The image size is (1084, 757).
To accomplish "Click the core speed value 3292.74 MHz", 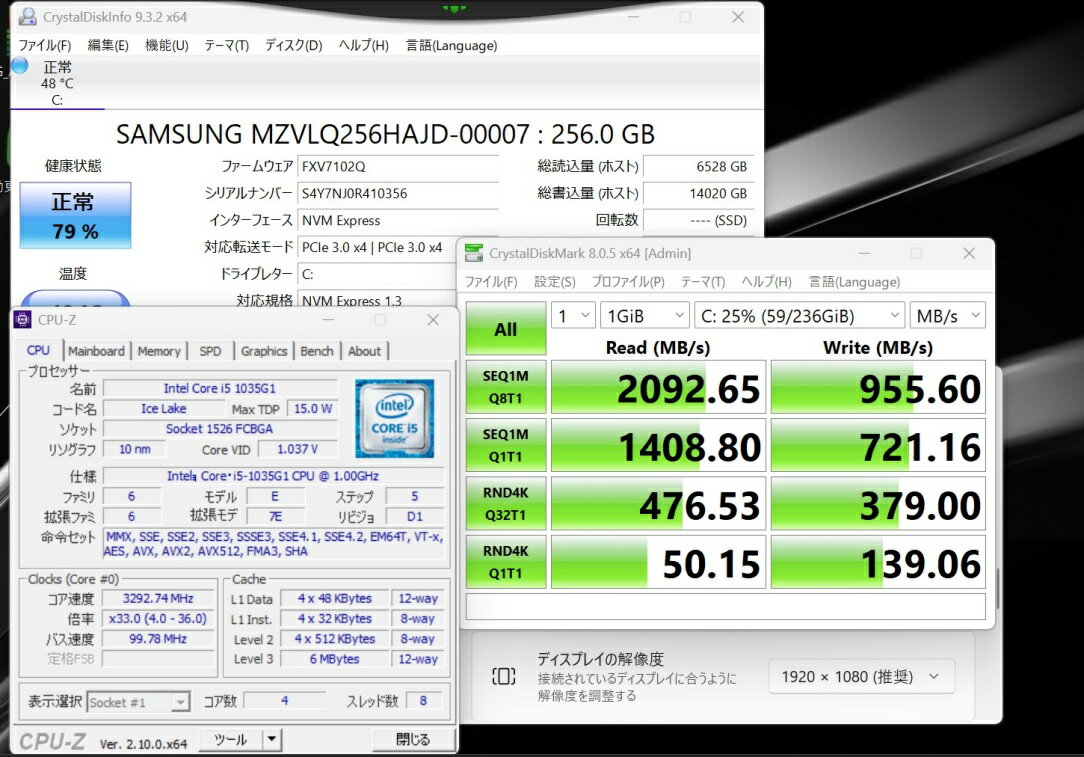I will coord(158,599).
